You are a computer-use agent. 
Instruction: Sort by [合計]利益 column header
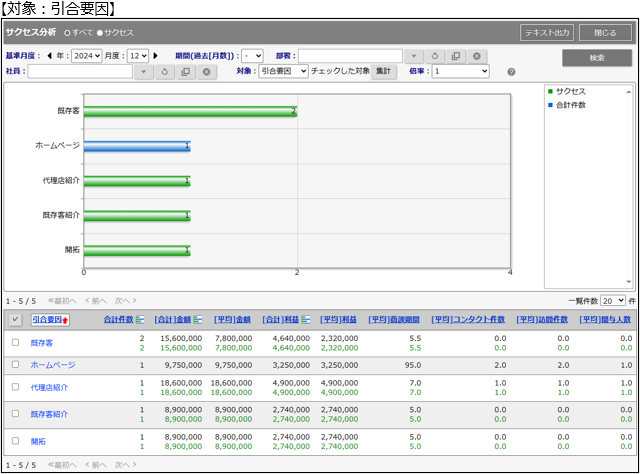(281, 320)
